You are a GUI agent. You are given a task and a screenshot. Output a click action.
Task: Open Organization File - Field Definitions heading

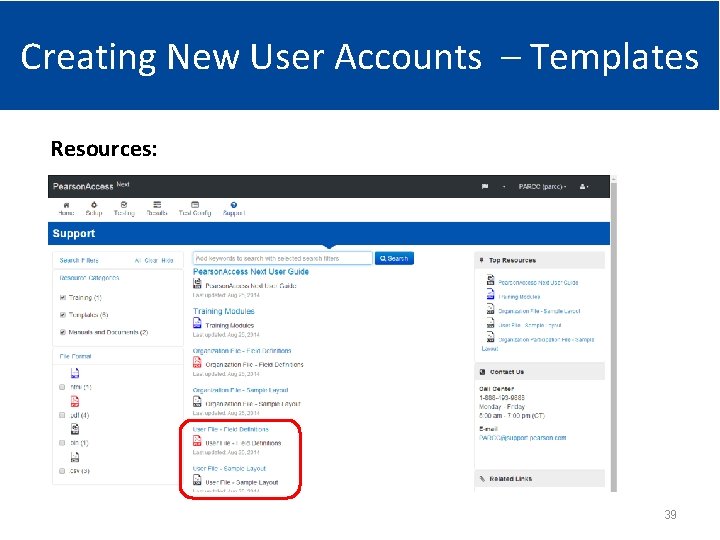coord(242,351)
